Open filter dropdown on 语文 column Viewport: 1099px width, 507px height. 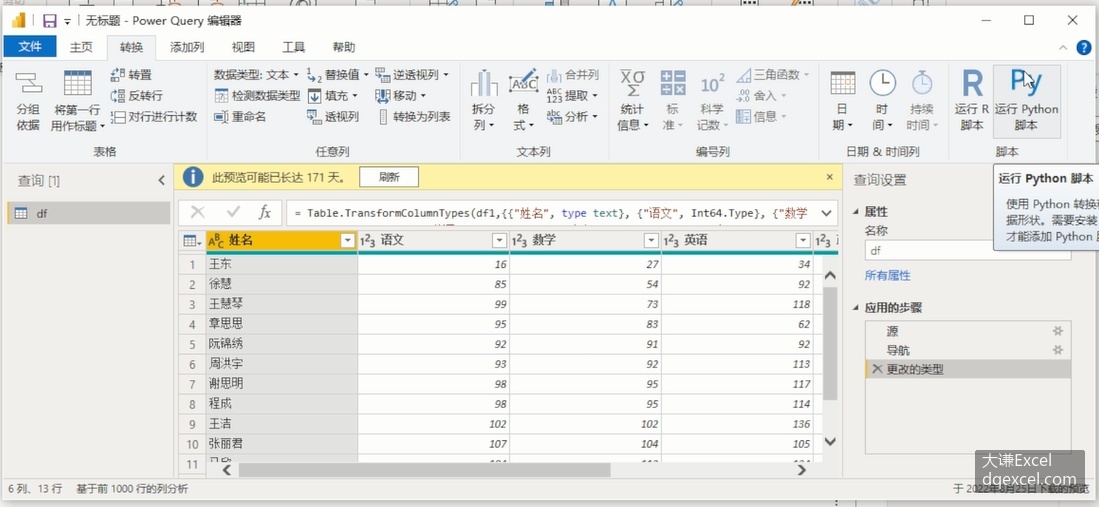(499, 241)
